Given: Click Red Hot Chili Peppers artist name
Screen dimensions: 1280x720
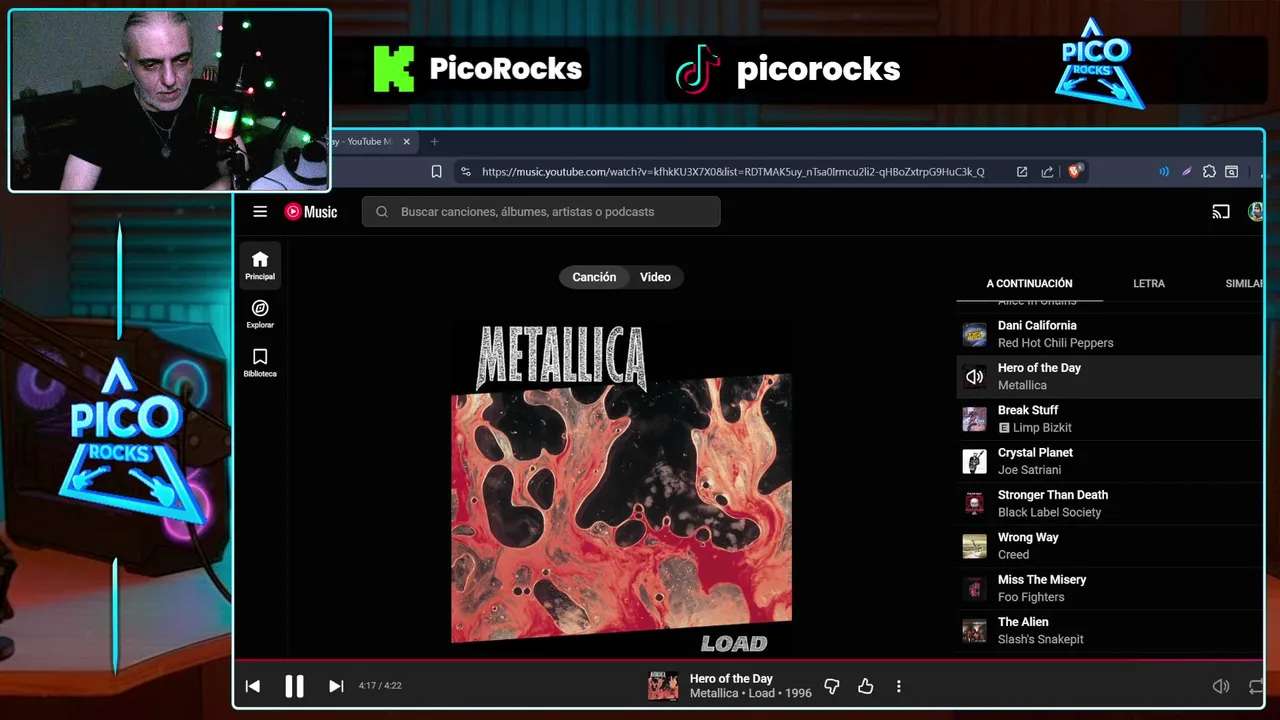Looking at the screenshot, I should (1055, 343).
